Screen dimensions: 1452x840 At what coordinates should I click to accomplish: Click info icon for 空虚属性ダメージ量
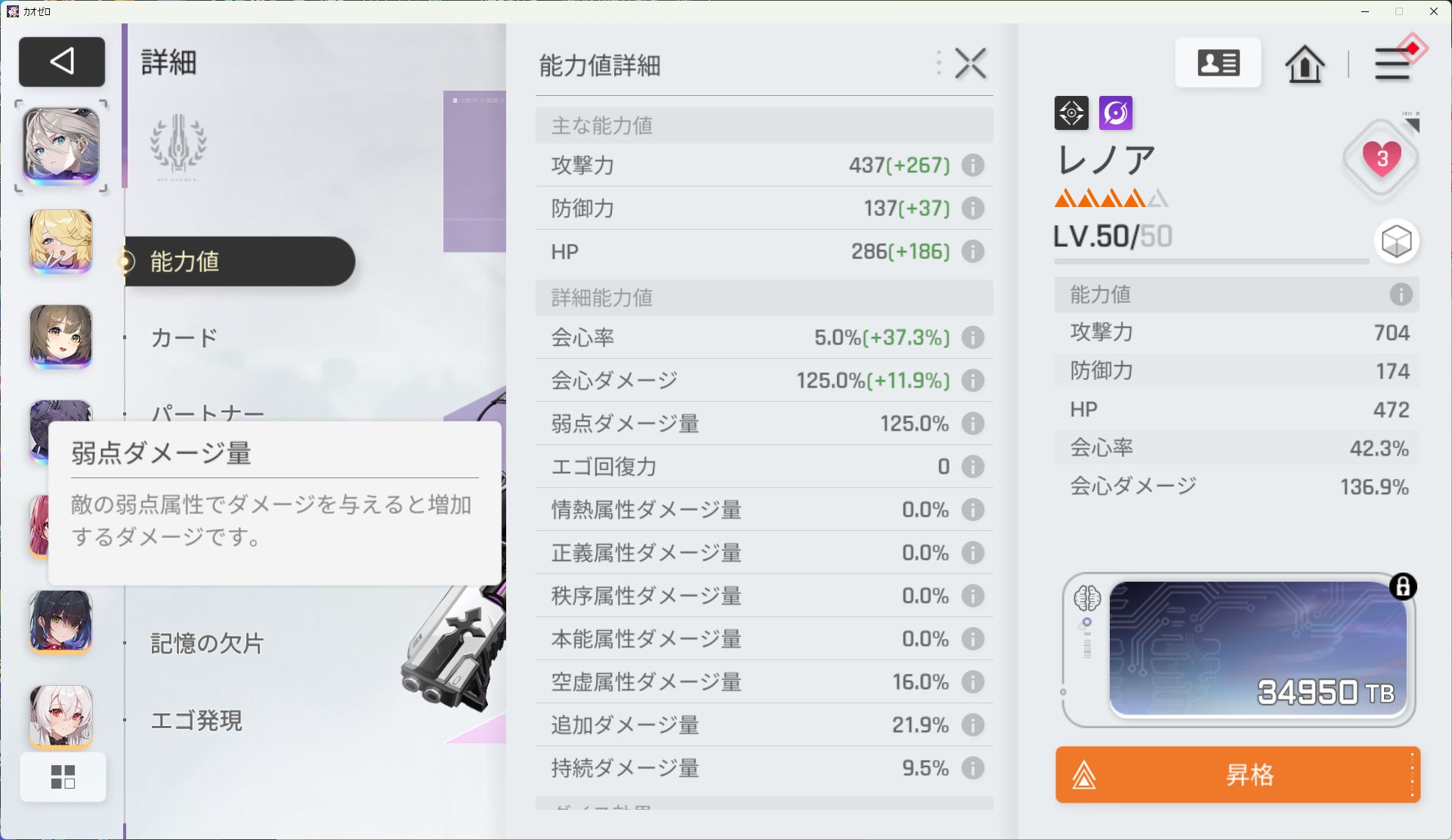pos(973,682)
